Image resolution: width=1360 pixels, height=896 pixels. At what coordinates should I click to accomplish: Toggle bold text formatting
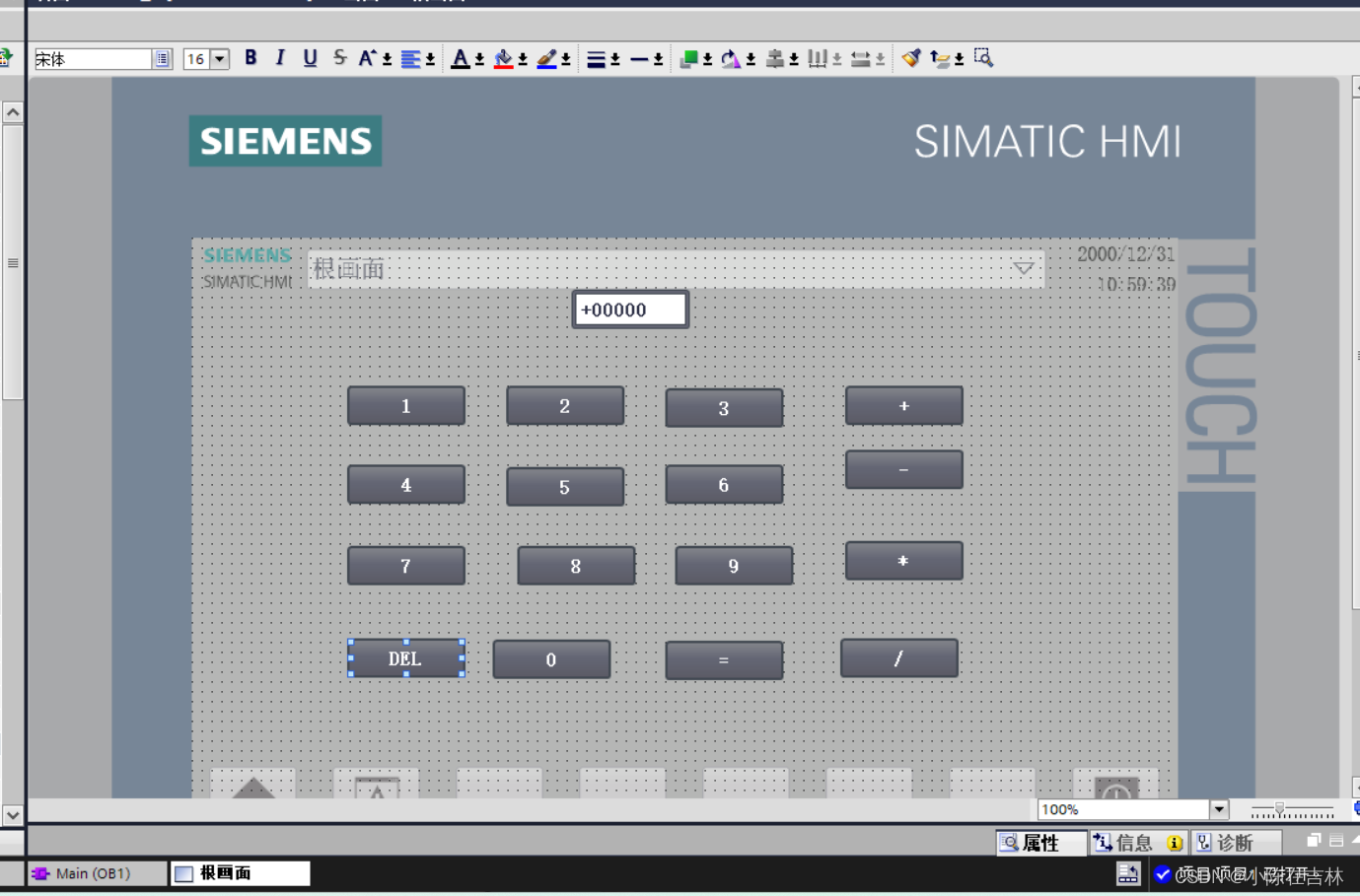click(x=251, y=58)
